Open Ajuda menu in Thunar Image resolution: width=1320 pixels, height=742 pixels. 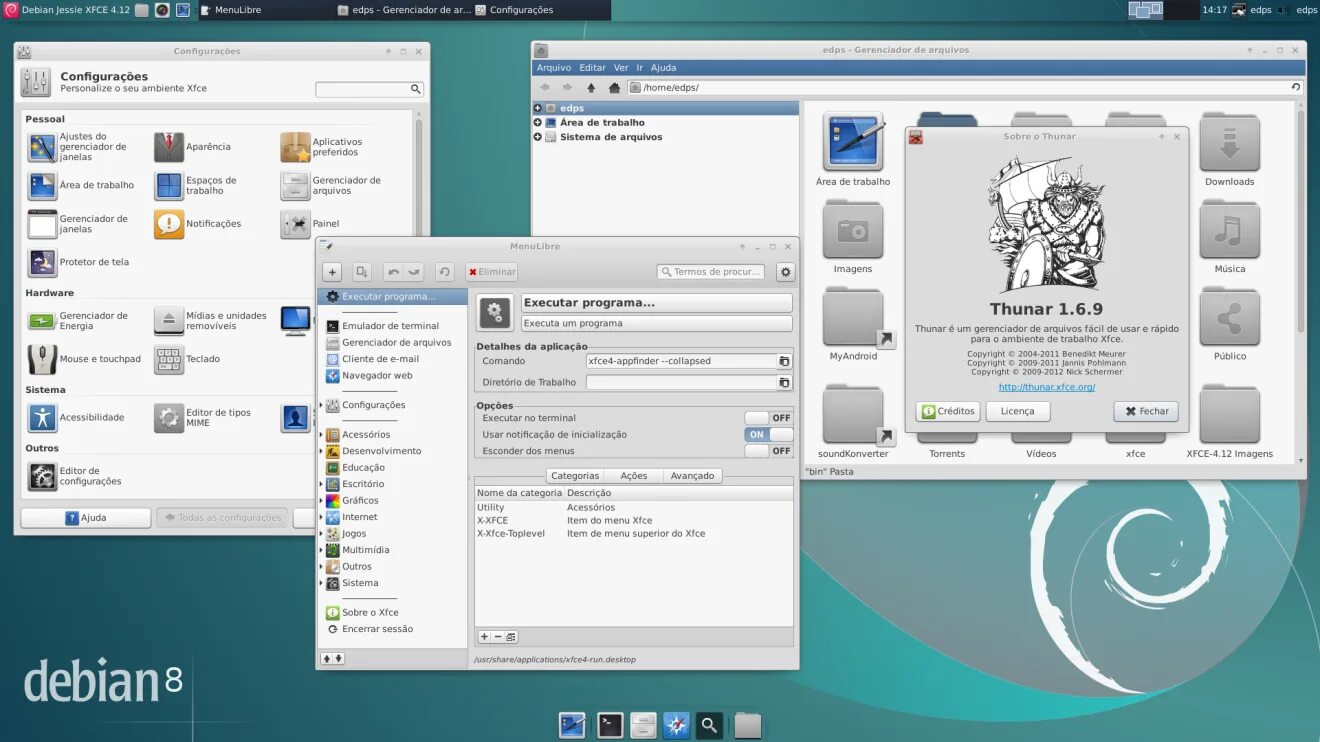point(664,68)
